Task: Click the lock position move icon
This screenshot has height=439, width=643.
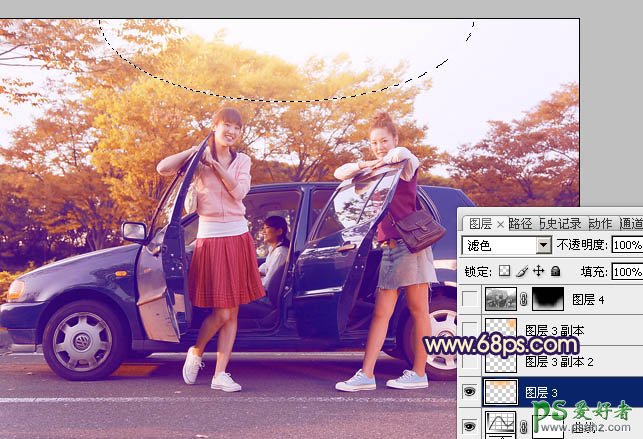Action: coord(538,271)
